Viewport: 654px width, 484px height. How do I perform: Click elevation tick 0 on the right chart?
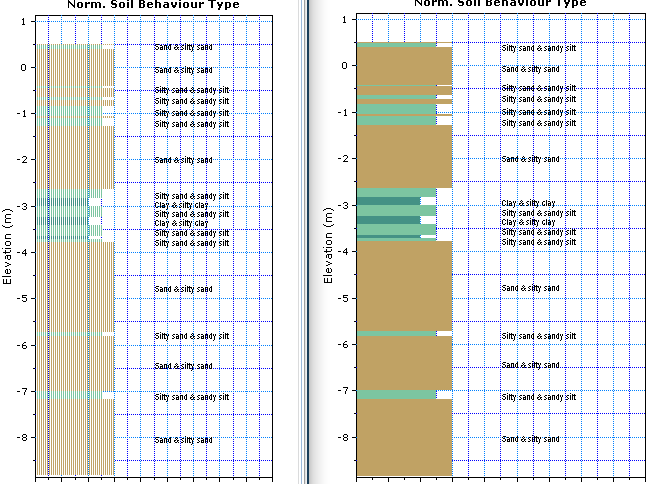point(345,66)
